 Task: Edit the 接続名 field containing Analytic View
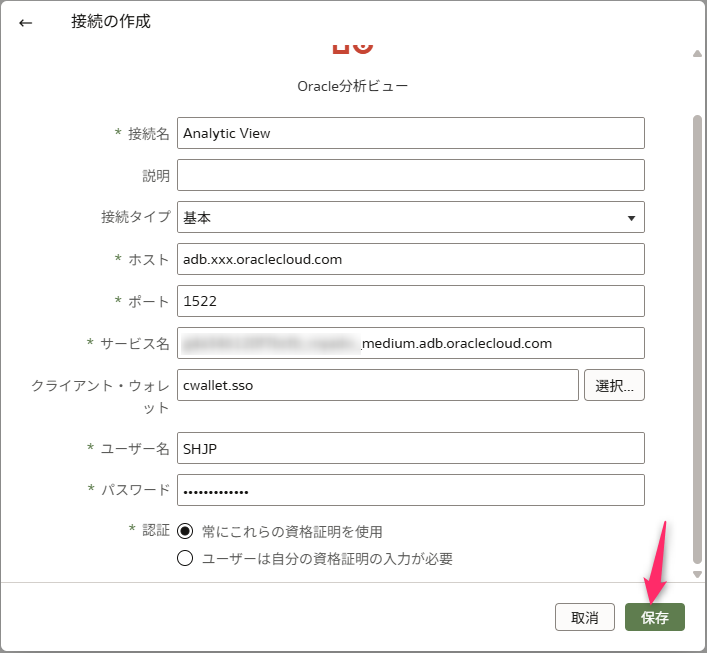(x=411, y=133)
